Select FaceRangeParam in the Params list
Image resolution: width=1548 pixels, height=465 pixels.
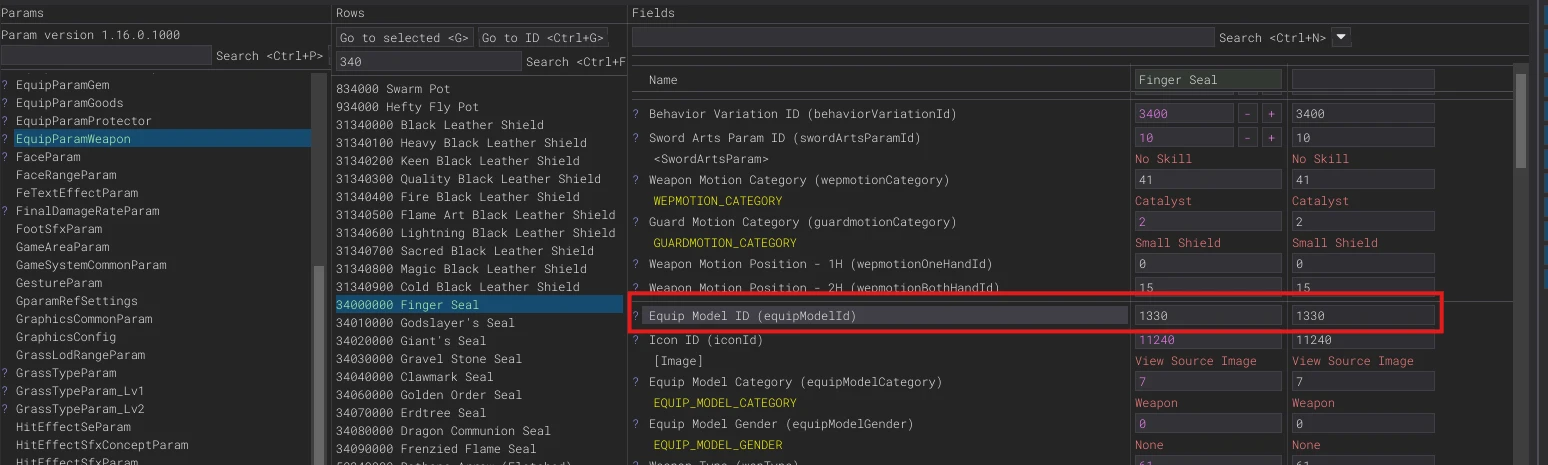(66, 175)
